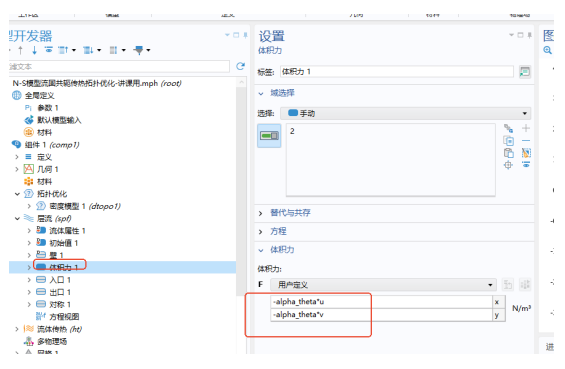Expand the 流体传热 (ht) tree node
This screenshot has width=565, height=369.
(x=17, y=329)
